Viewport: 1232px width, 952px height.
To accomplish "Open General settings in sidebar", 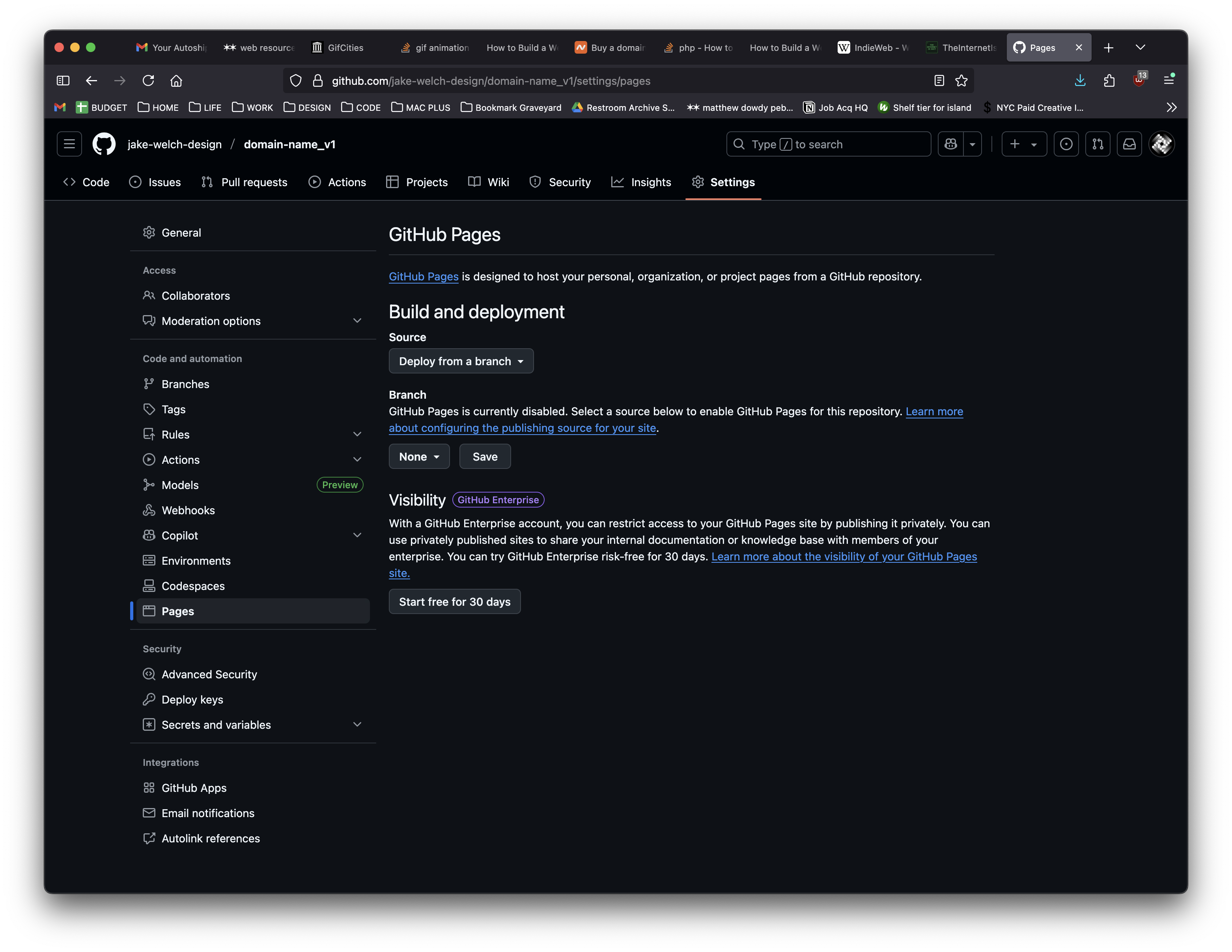I will tap(253, 232).
